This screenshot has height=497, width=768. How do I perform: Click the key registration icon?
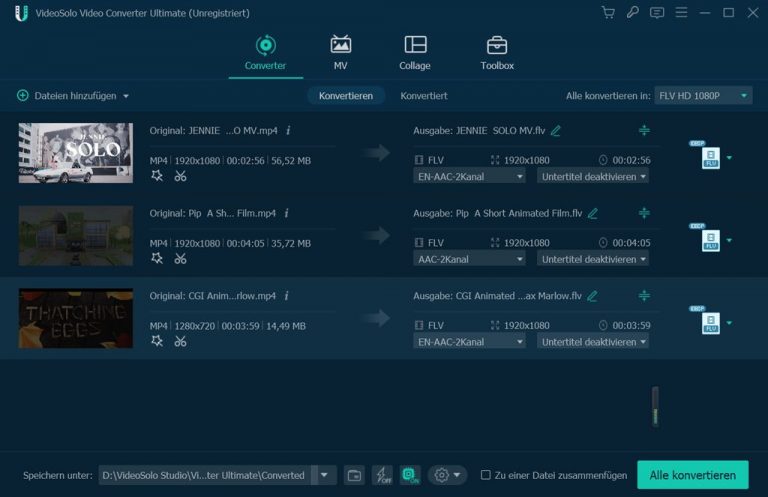pyautogui.click(x=632, y=13)
